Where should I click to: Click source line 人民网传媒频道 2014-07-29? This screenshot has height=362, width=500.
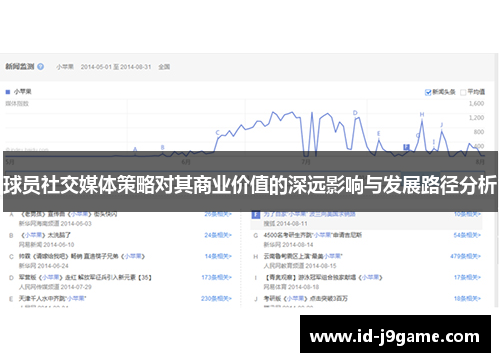[55, 287]
